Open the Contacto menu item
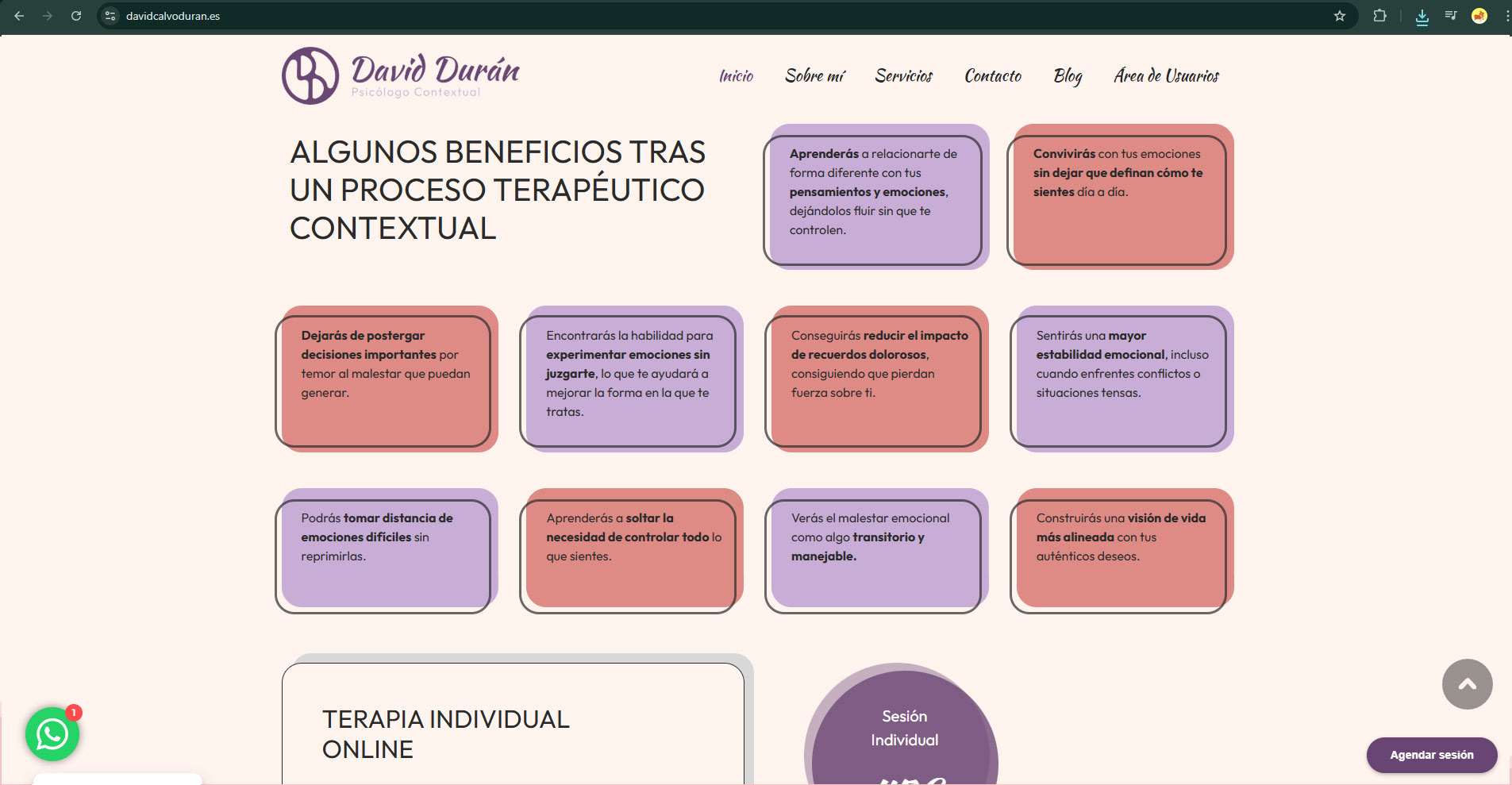 click(993, 76)
